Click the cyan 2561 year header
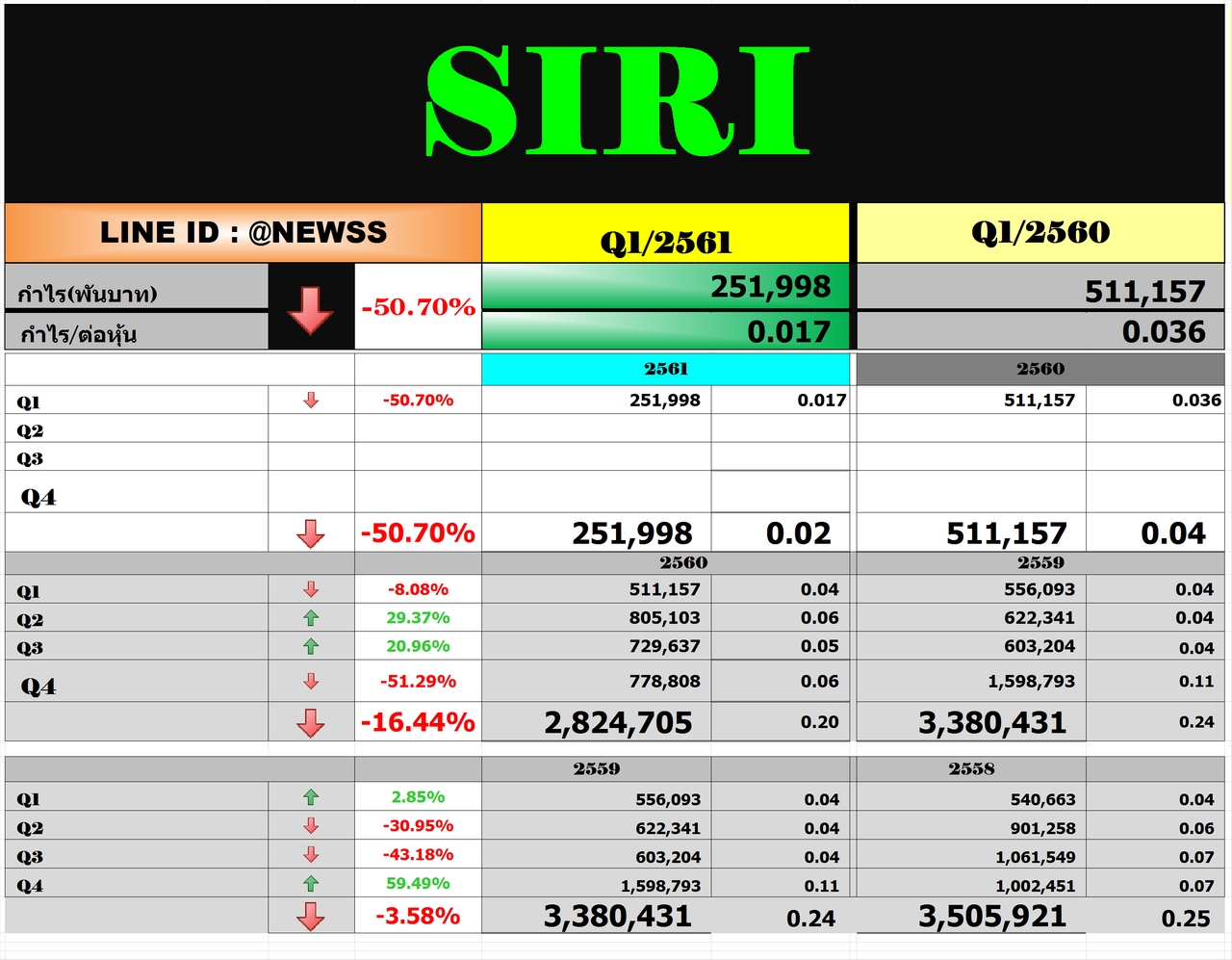The height and width of the screenshot is (960, 1232). (x=666, y=370)
